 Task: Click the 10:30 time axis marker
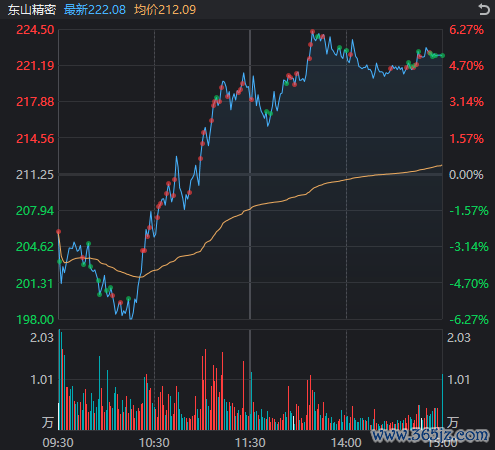click(154, 443)
